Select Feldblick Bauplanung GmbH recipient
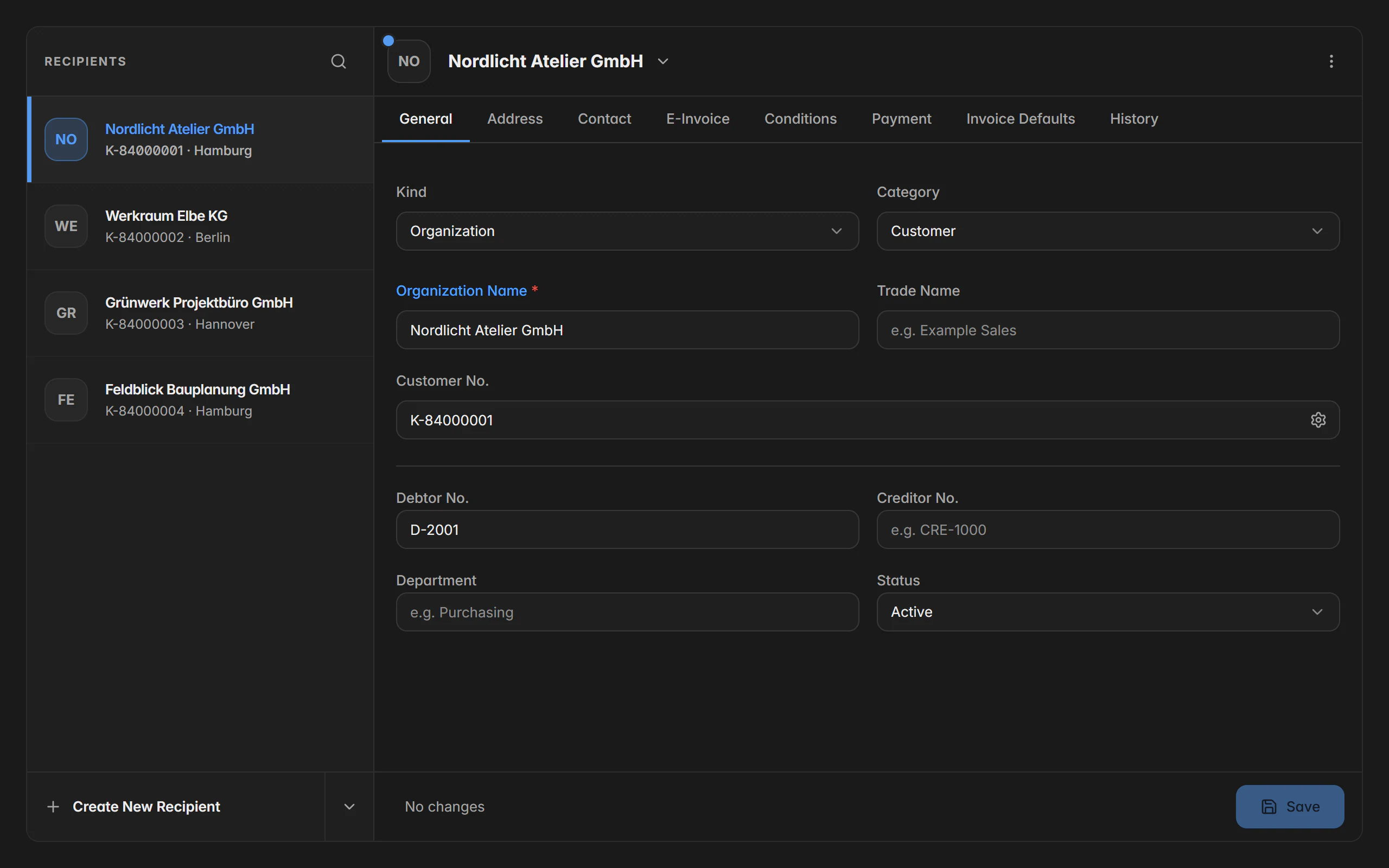 200,400
